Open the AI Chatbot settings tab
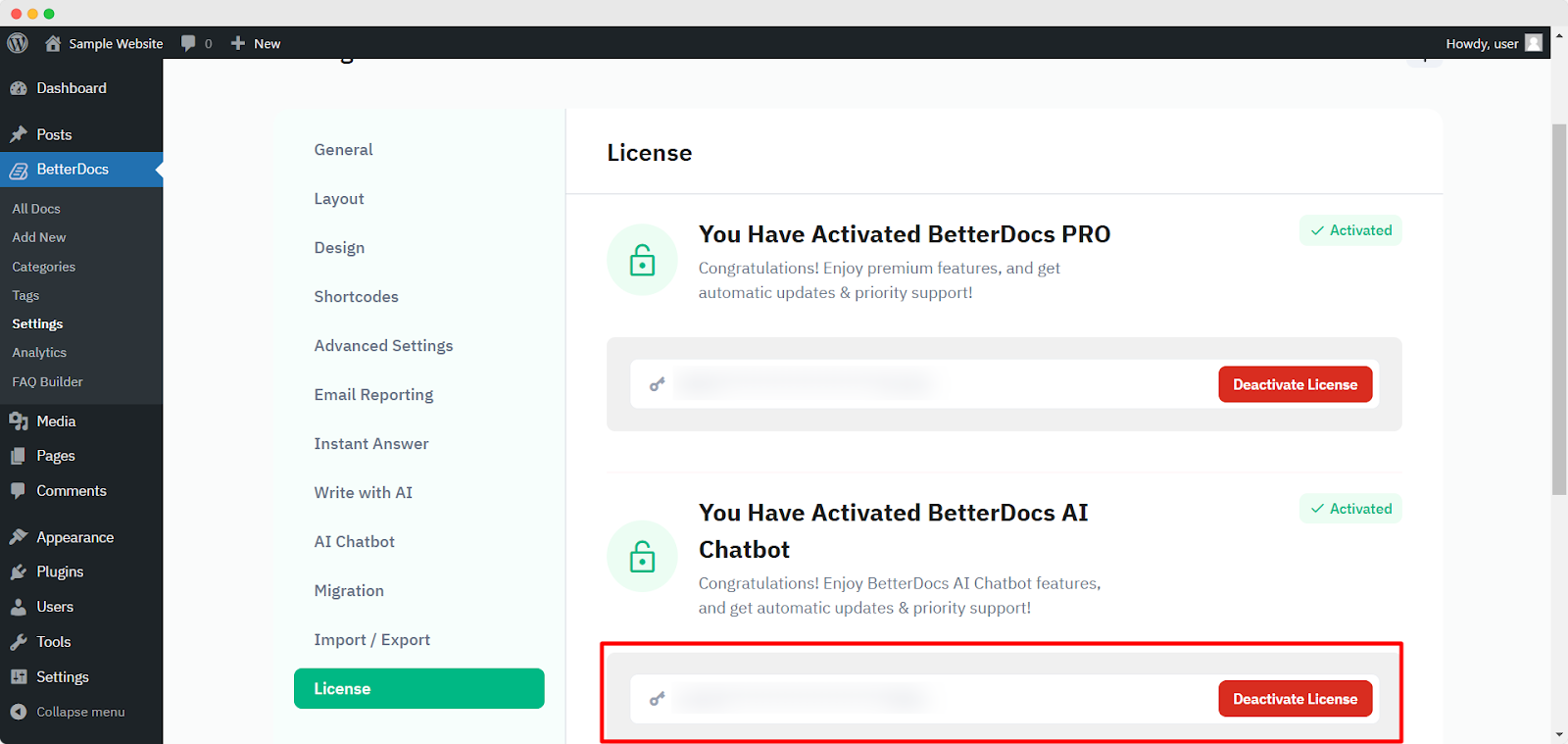This screenshot has height=744, width=1568. coord(354,540)
